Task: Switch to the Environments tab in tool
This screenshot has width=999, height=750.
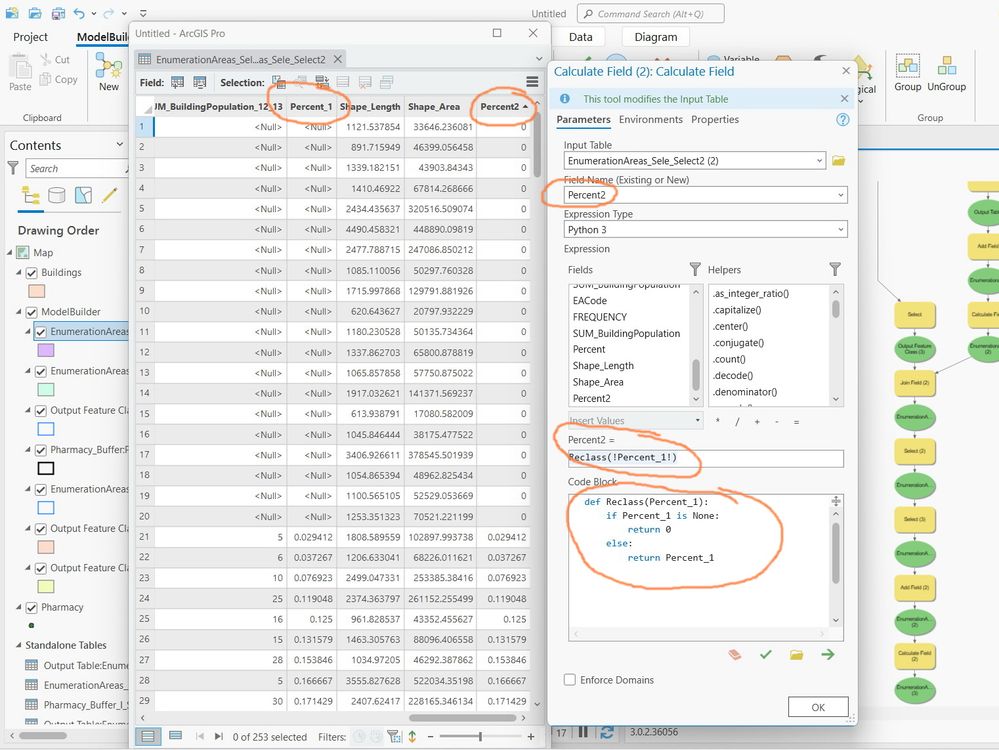Action: coord(650,119)
